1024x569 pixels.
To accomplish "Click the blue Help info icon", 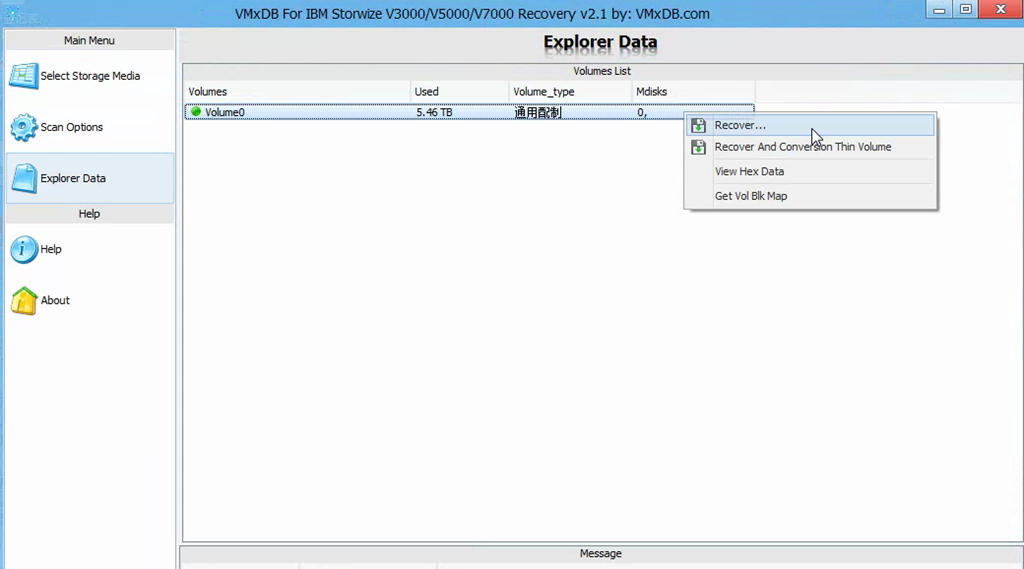I will tap(24, 250).
